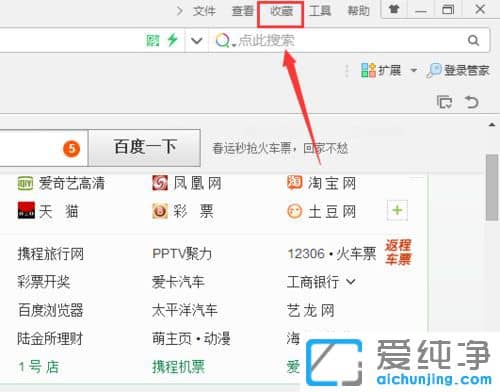Click the green lightning speed-mode icon
Screen dimensions: 500x392
point(172,40)
